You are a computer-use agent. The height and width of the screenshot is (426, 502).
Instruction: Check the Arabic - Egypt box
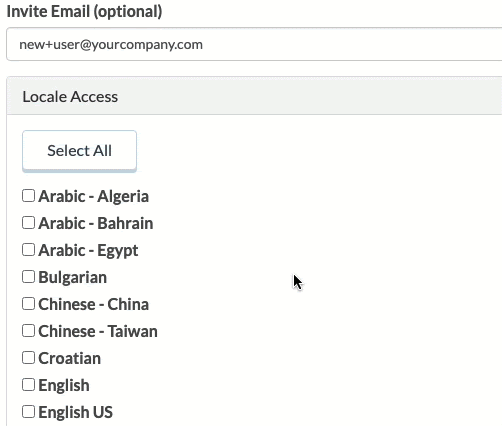[28, 250]
